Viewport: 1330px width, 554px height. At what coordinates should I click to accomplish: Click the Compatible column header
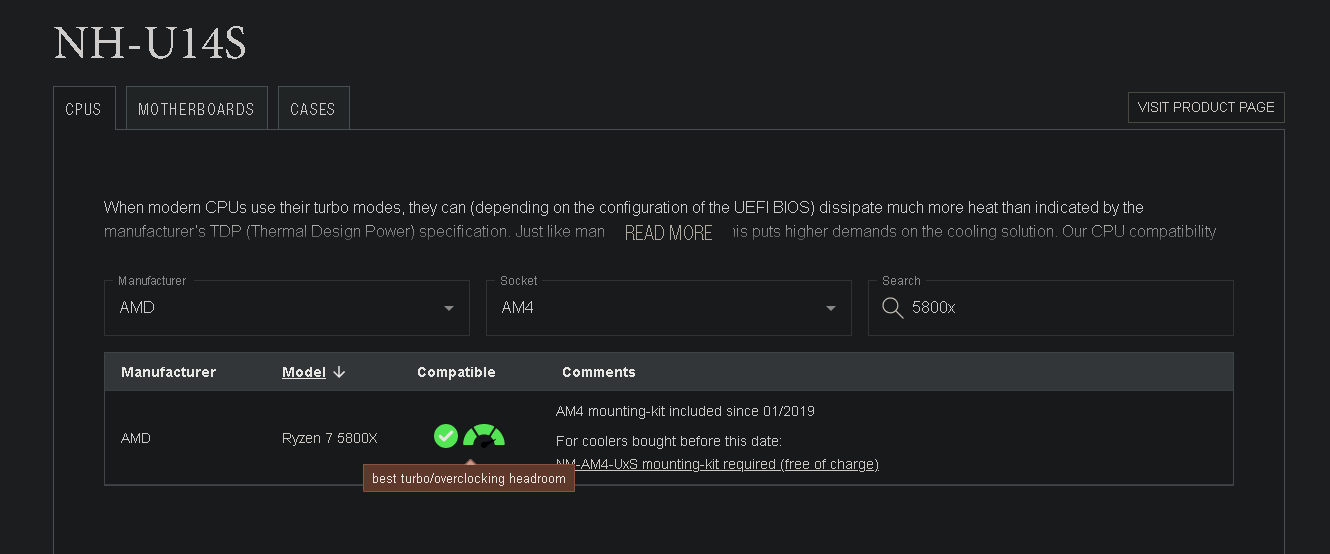click(456, 372)
